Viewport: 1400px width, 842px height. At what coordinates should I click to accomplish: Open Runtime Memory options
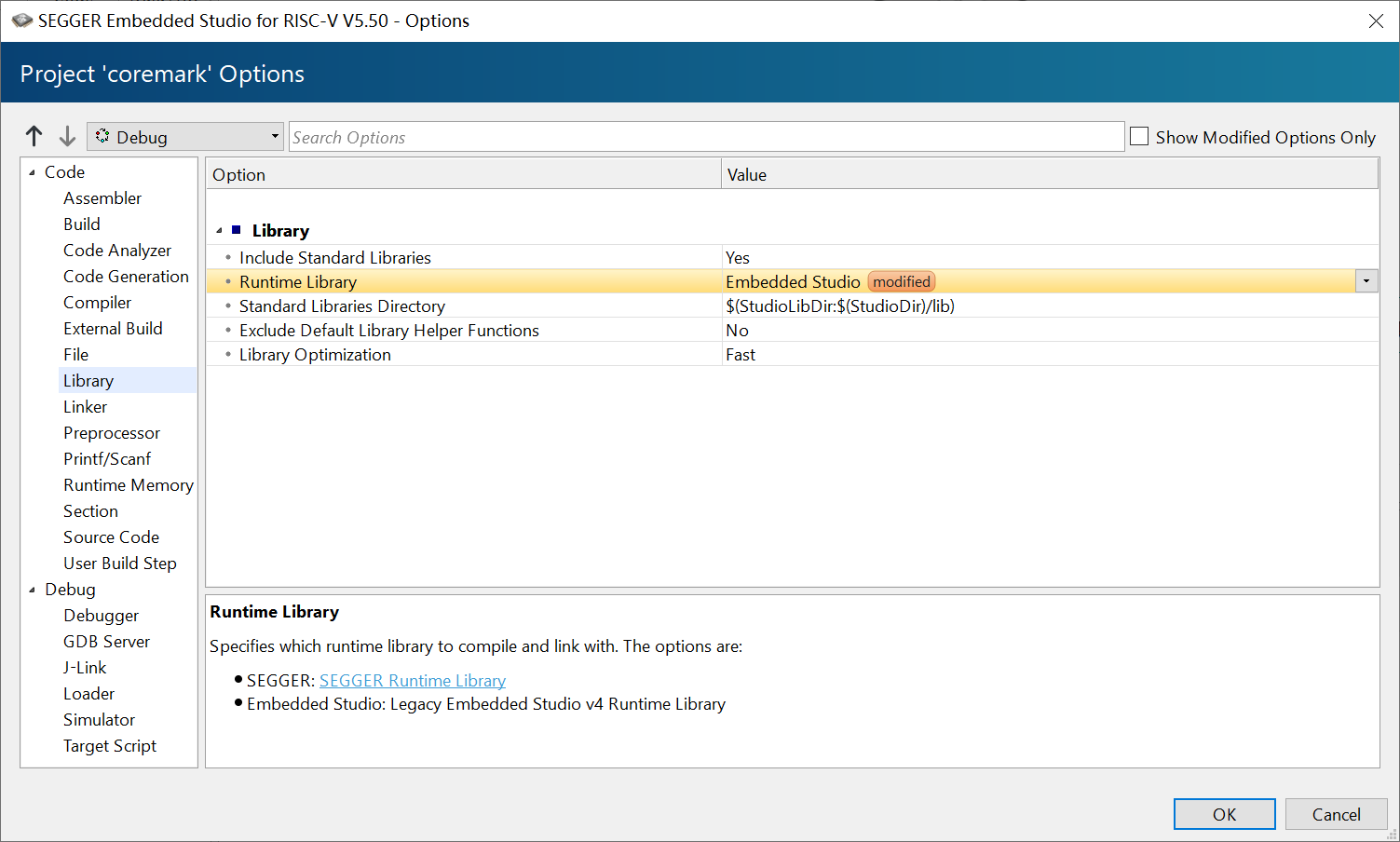[129, 485]
